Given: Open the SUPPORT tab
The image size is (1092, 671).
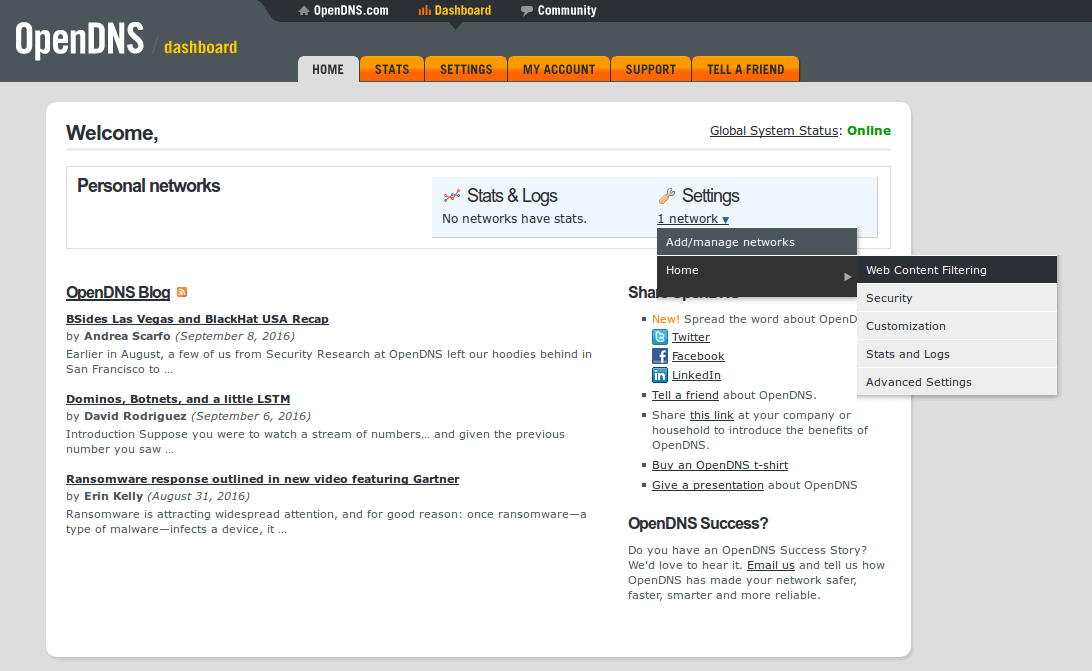Looking at the screenshot, I should point(650,69).
